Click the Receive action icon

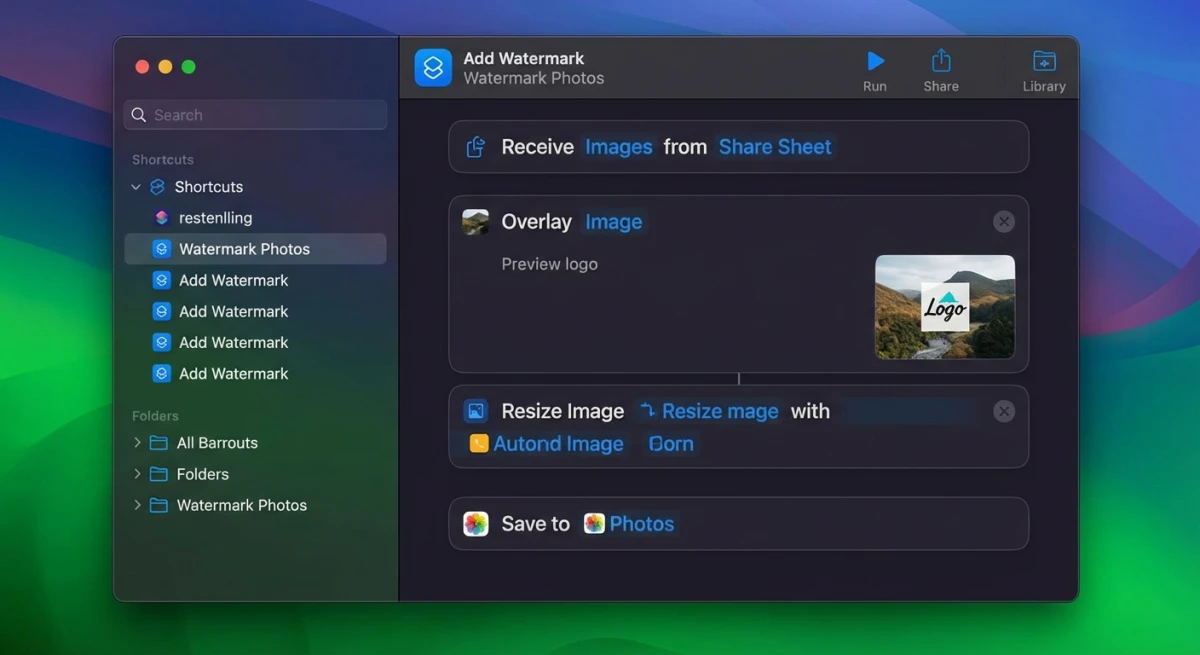[x=476, y=147]
